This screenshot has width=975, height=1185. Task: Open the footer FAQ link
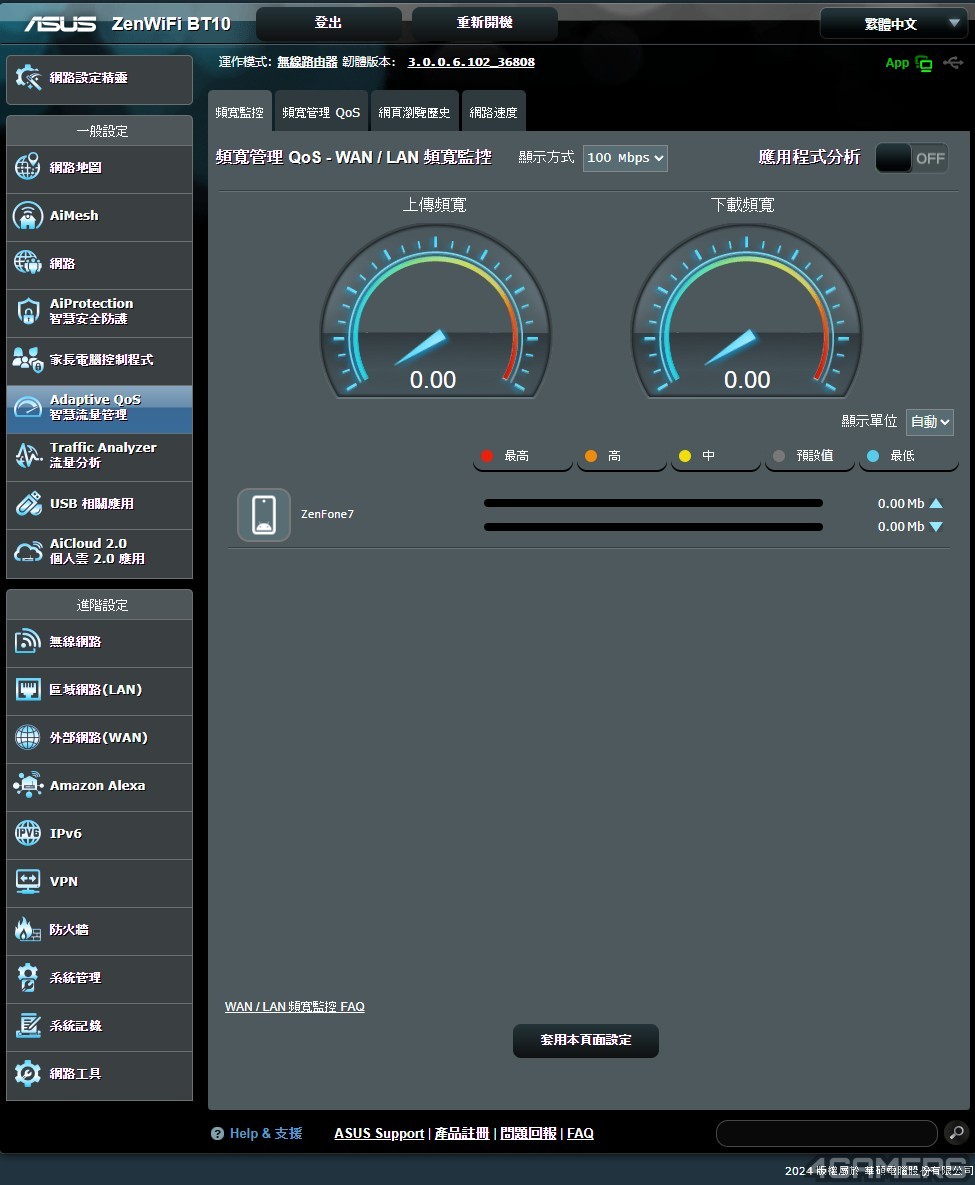pyautogui.click(x=580, y=1133)
